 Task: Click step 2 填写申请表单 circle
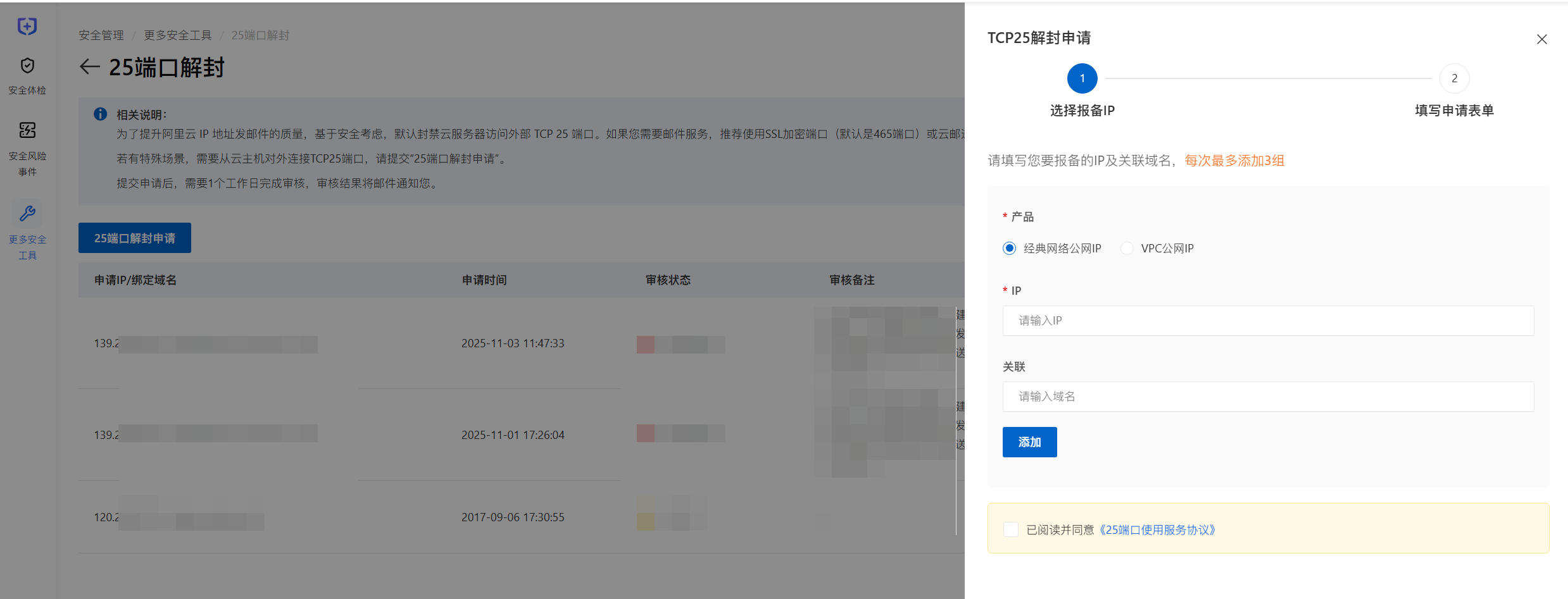(1454, 78)
